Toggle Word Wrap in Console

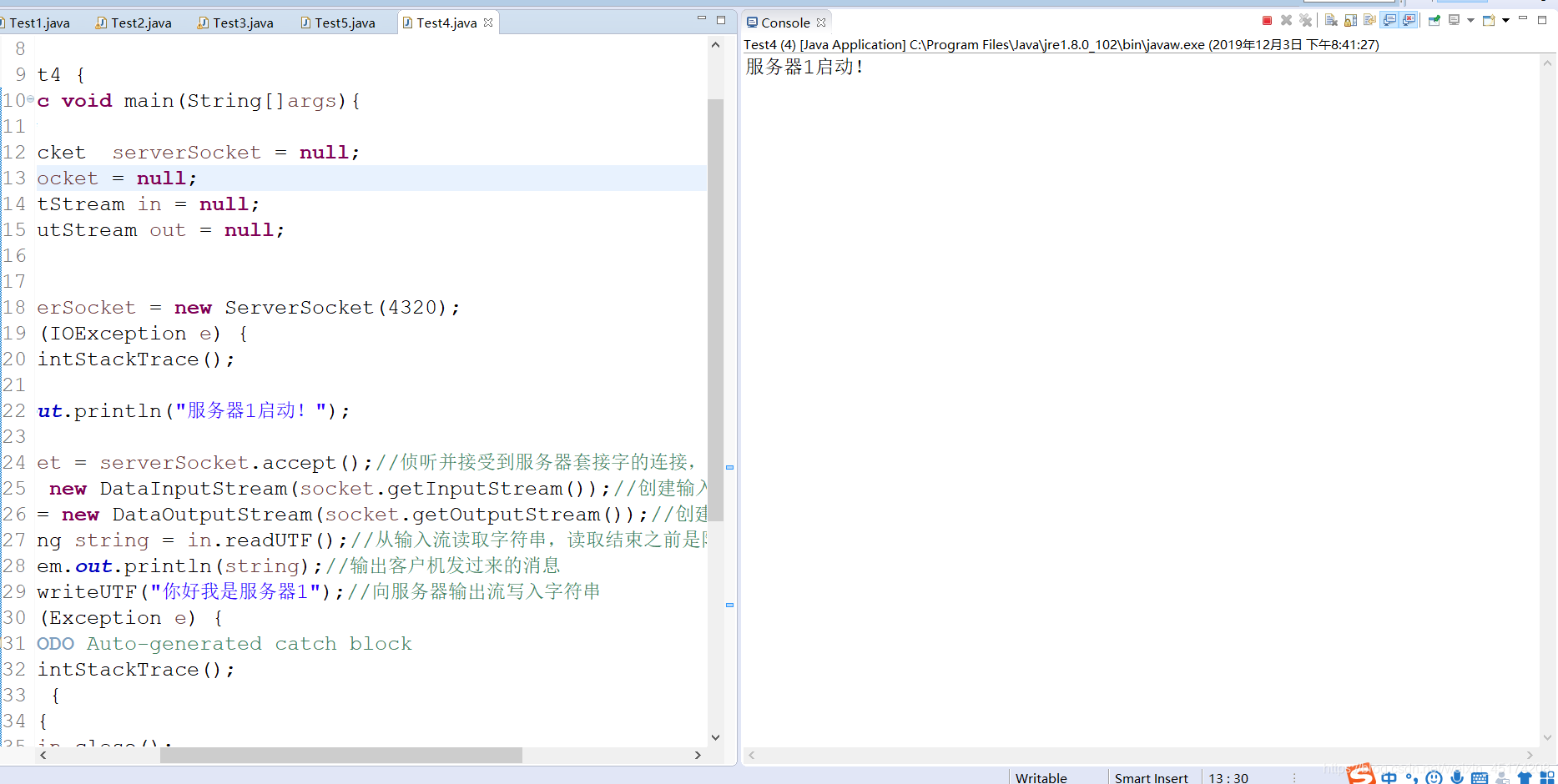pos(1370,21)
